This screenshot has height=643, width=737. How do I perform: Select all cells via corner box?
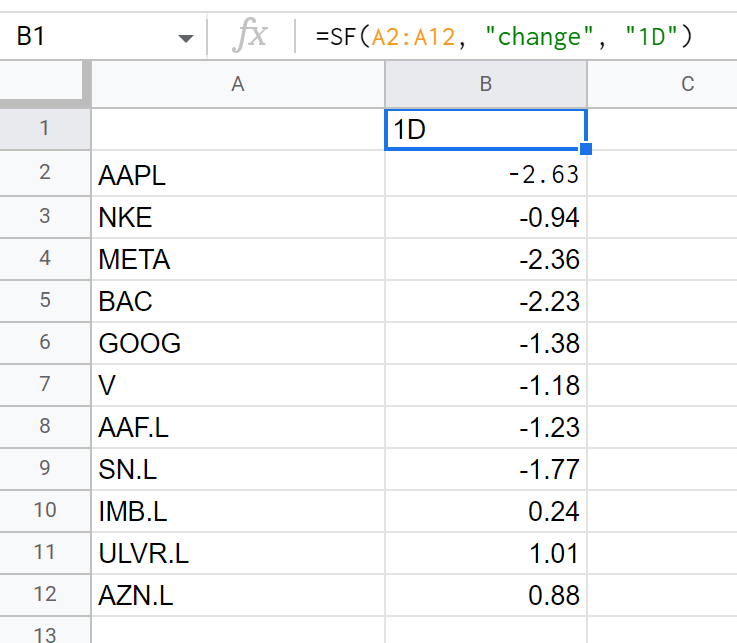[x=45, y=84]
